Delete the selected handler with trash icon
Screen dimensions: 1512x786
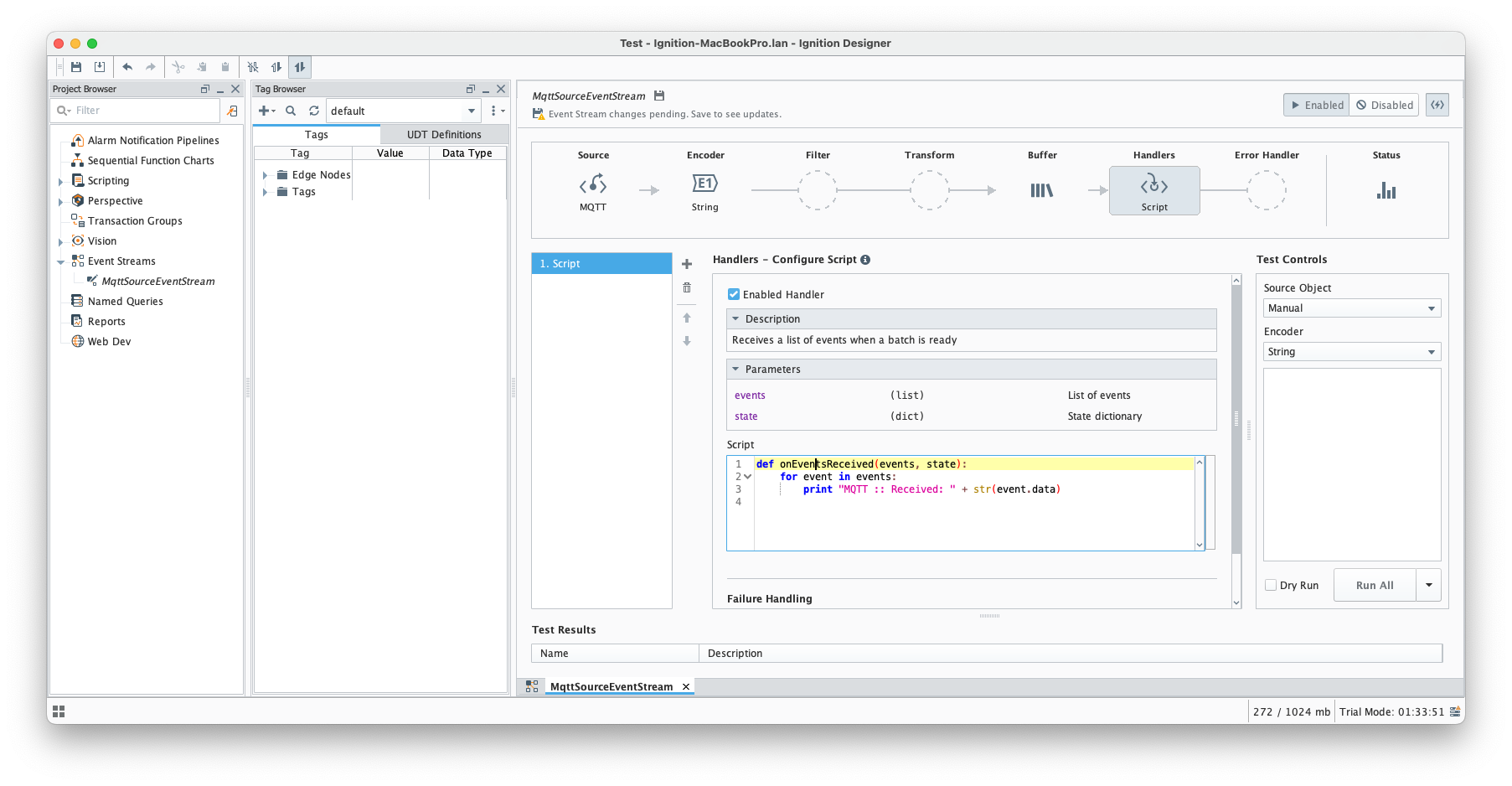[x=687, y=287]
